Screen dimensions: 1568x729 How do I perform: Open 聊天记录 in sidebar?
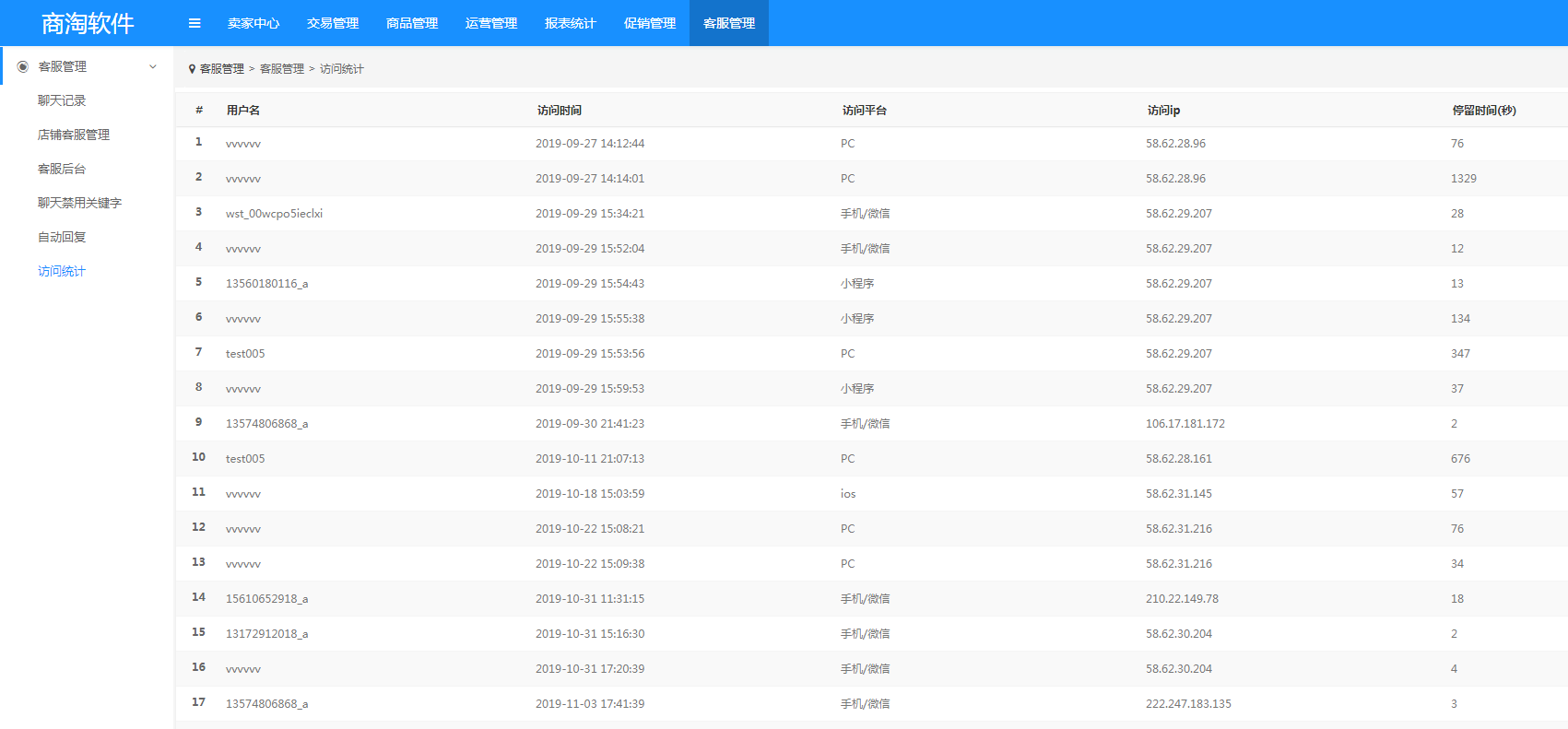point(62,100)
